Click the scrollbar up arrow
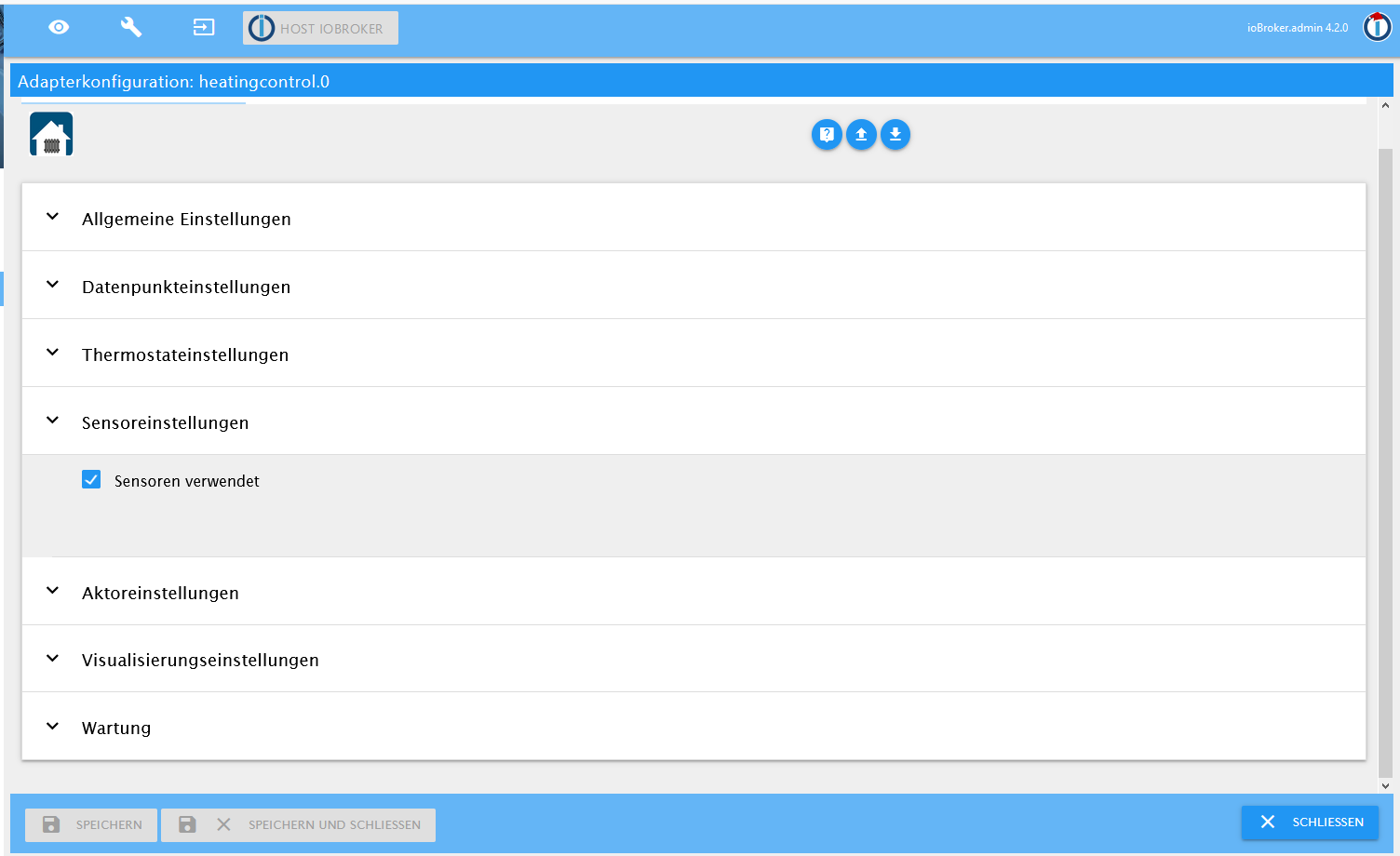This screenshot has height=856, width=1400. 1385,105
